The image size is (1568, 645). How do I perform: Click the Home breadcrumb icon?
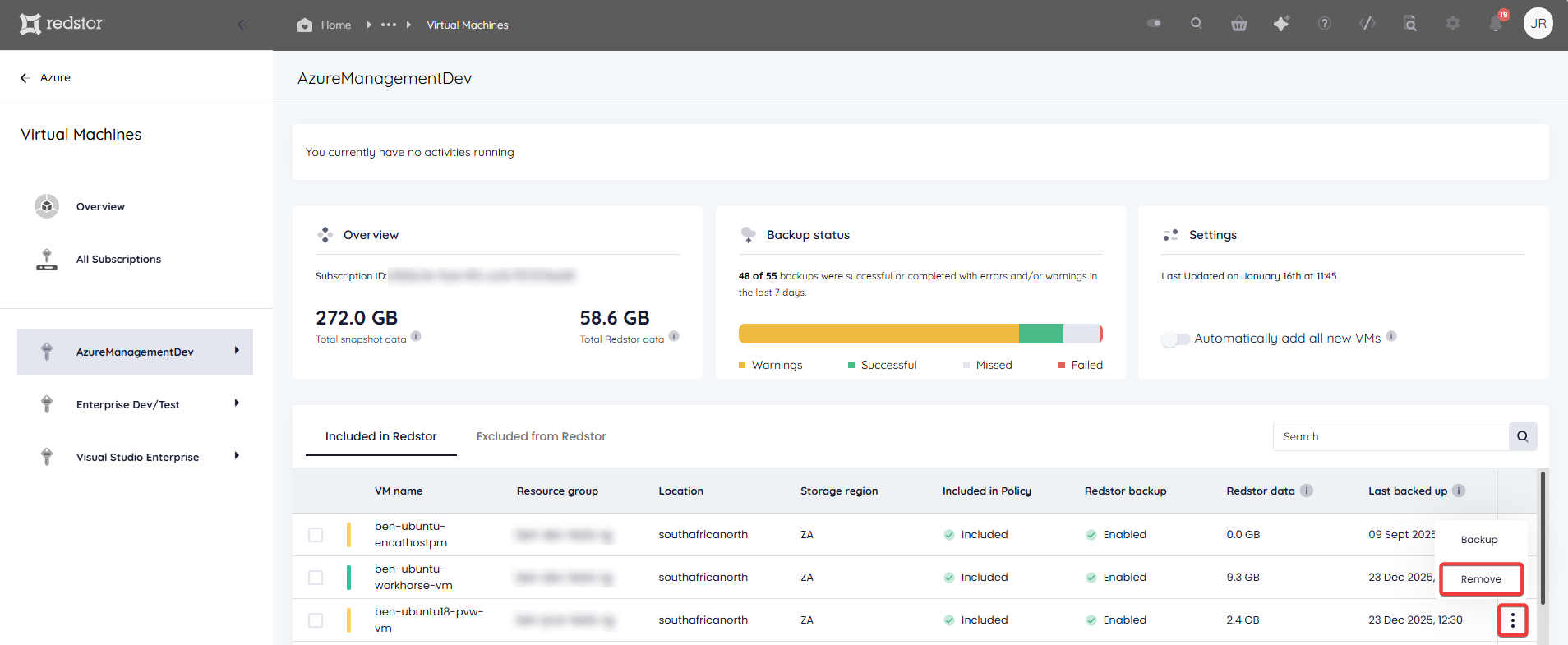tap(305, 25)
